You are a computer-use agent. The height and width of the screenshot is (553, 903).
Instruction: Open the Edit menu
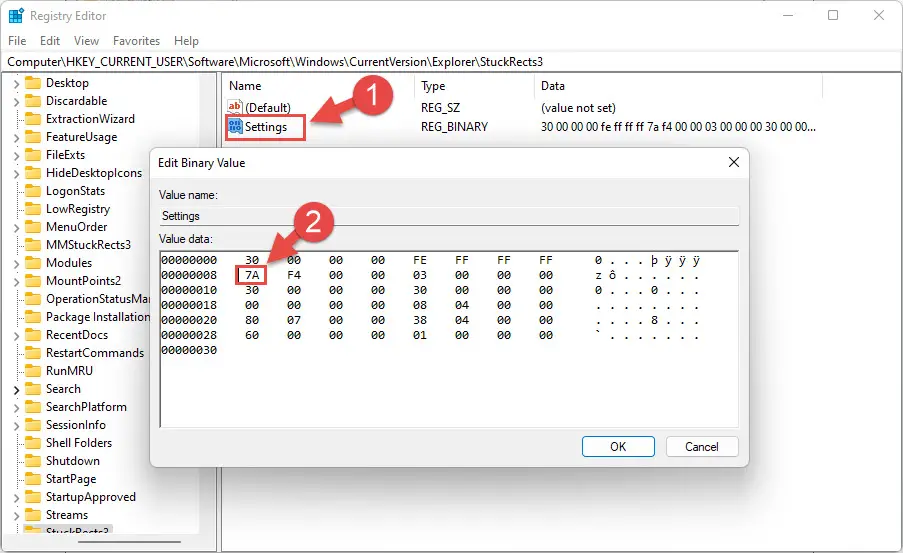click(x=50, y=41)
